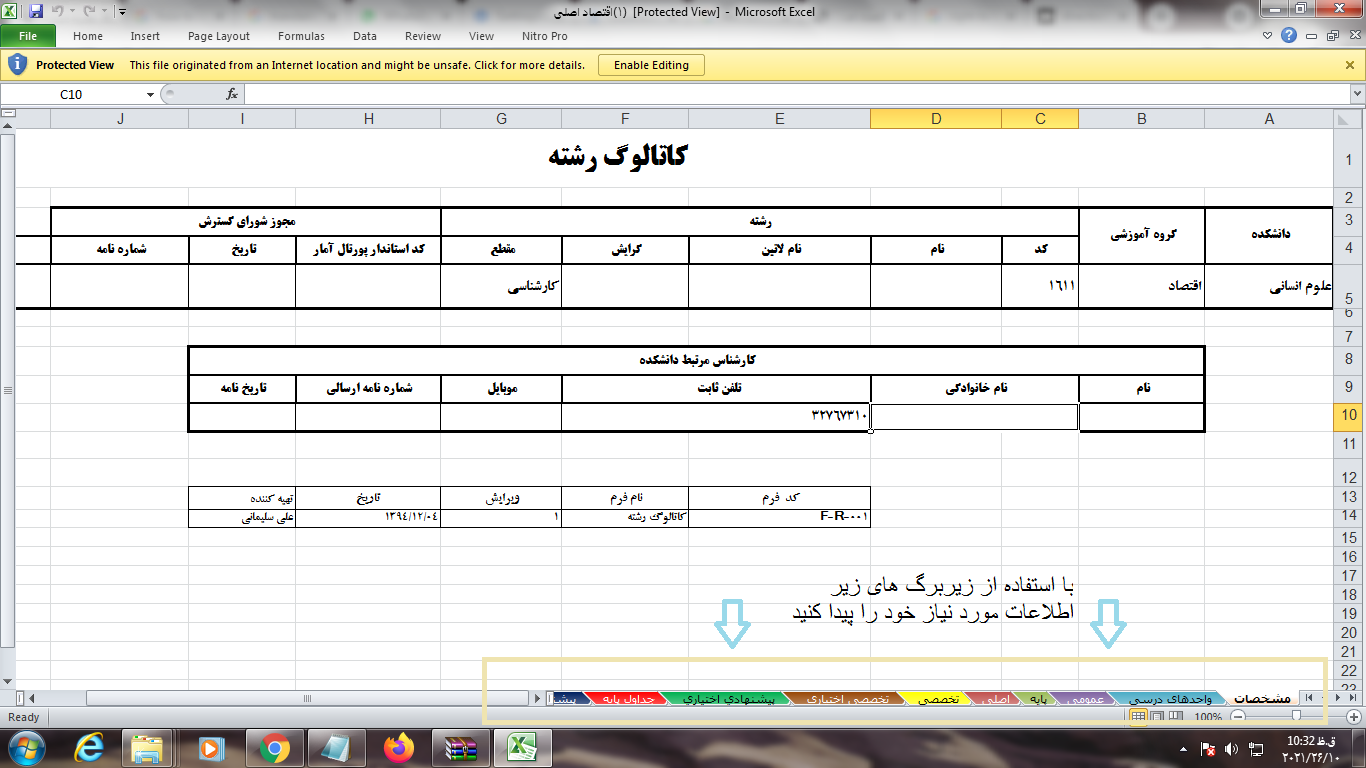Open Microsoft Excel Help question mark icon

[1288, 36]
